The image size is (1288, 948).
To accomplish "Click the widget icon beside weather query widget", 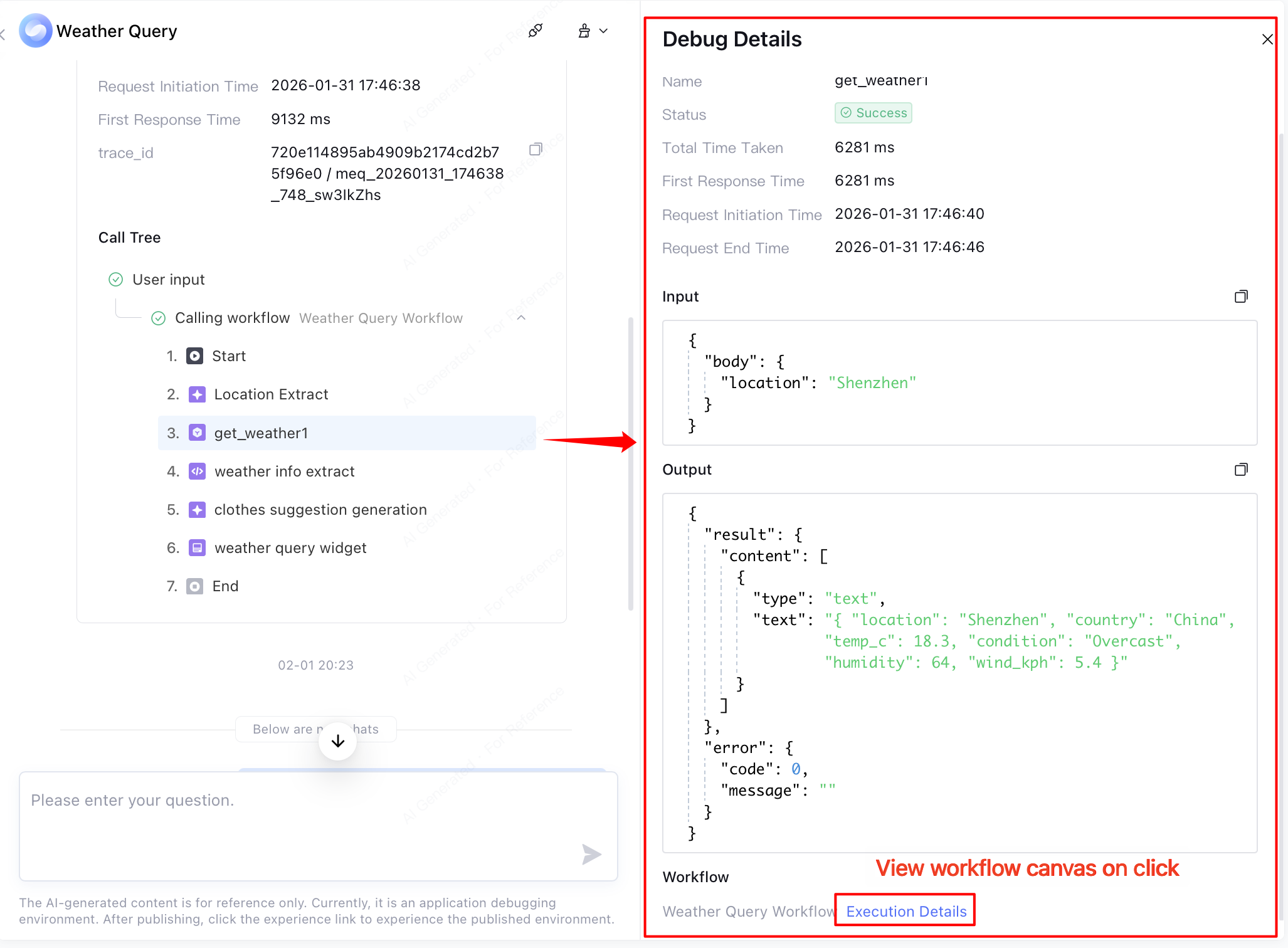I will [197, 547].
